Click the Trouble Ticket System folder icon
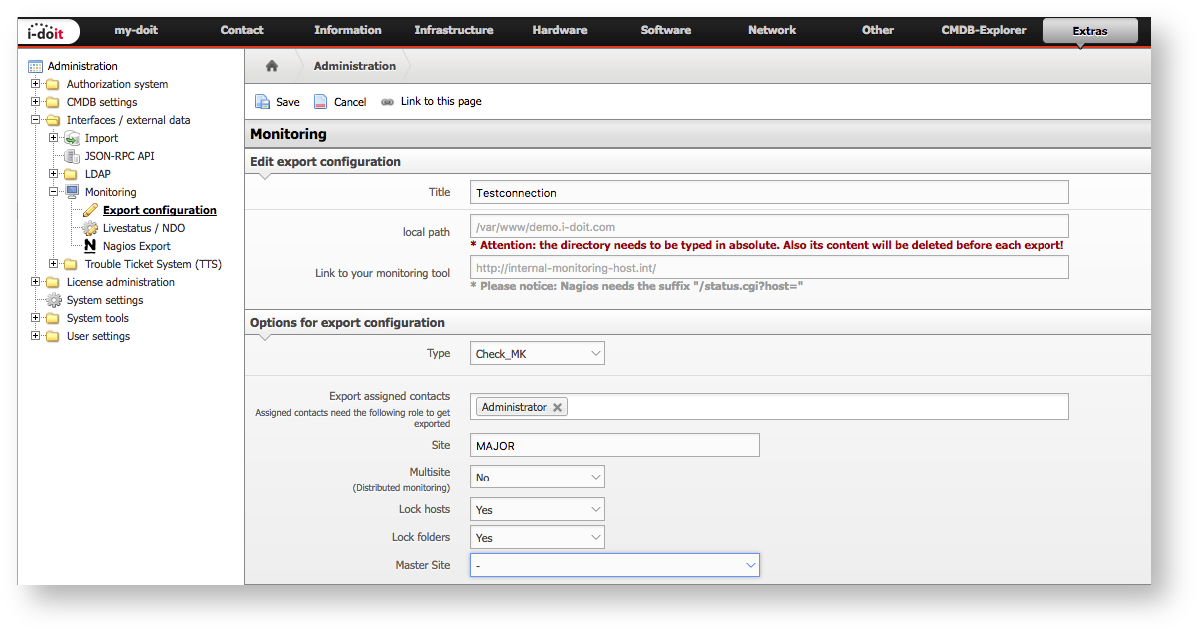1199x633 pixels. coord(71,265)
